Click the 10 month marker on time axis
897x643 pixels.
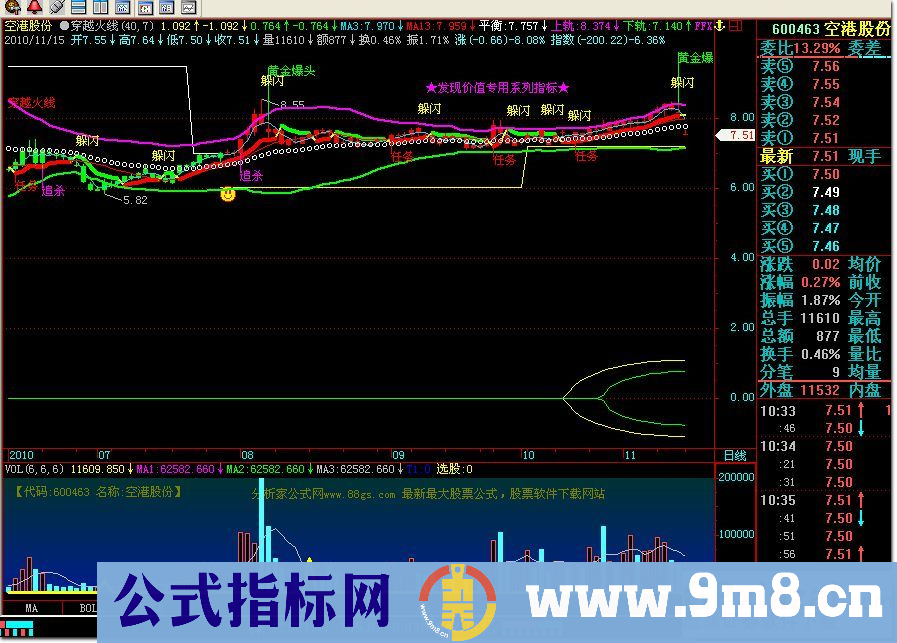528,455
